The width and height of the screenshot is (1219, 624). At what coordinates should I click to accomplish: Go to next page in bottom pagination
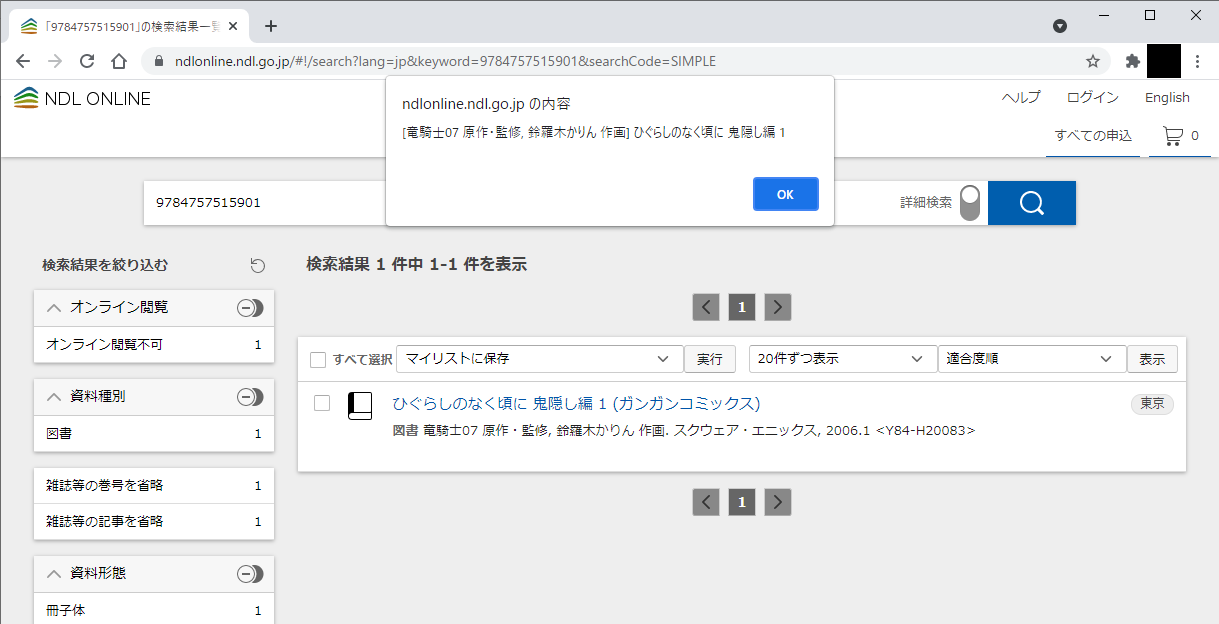(778, 502)
